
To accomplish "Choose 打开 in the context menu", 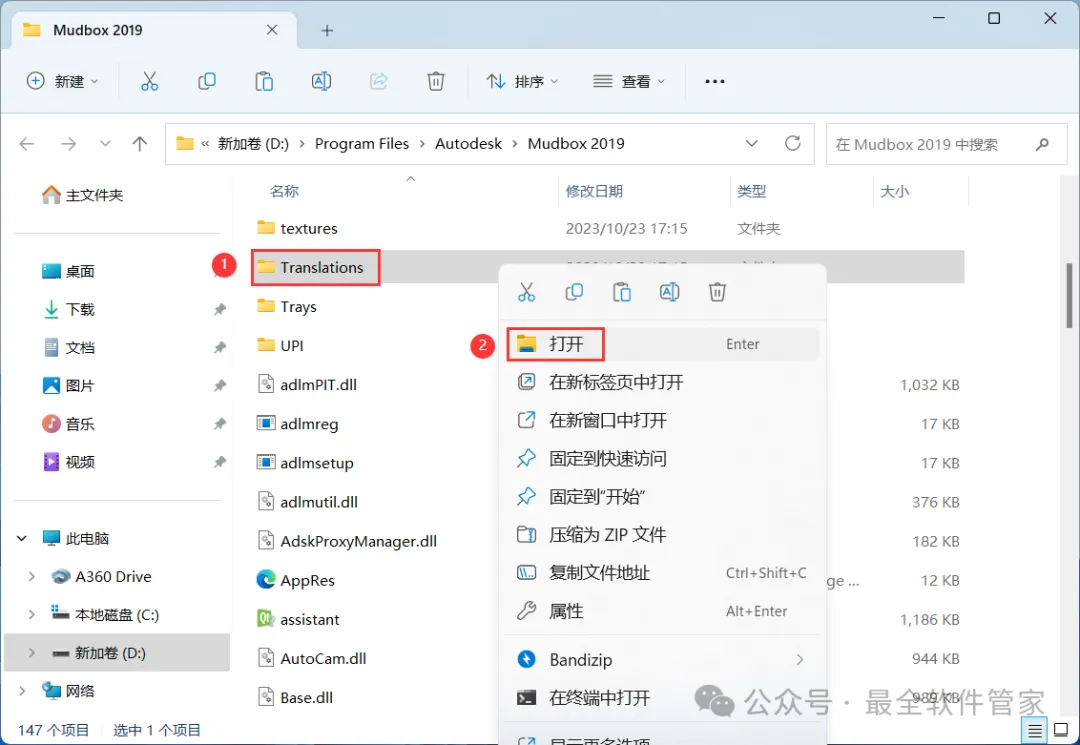I will click(662, 344).
